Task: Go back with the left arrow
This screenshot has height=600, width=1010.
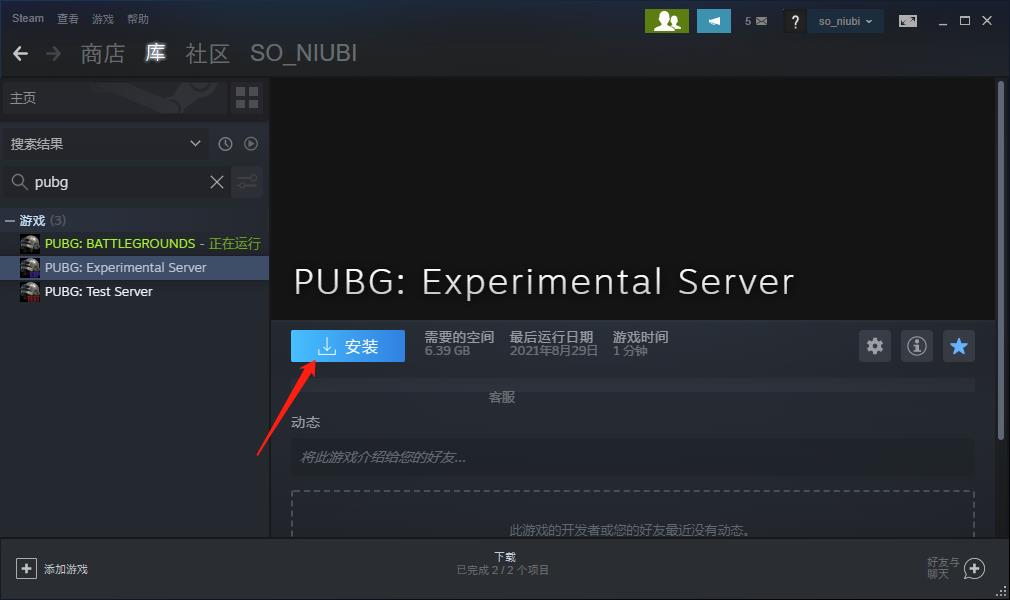Action: (21, 53)
